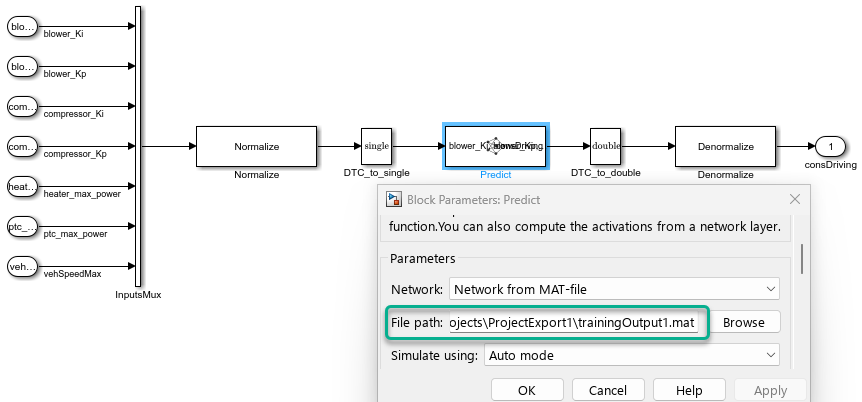Close the Block Parameters dialog
The image size is (862, 402).
point(795,199)
